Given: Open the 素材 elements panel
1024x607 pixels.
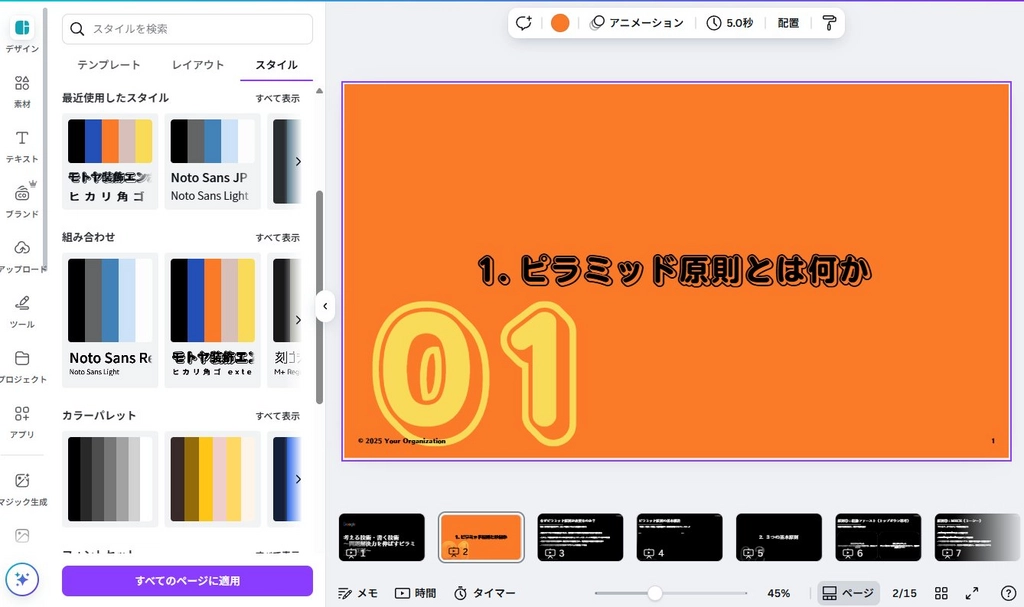Looking at the screenshot, I should [x=22, y=91].
